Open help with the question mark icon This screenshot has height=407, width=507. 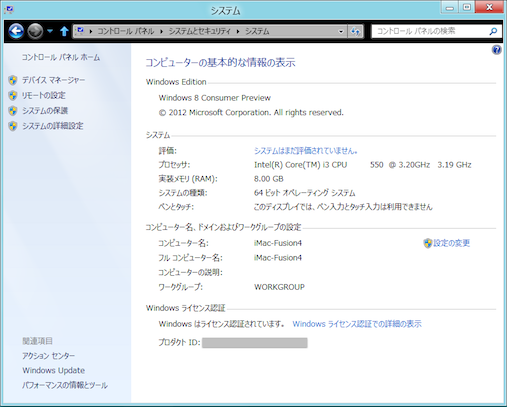coord(497,50)
